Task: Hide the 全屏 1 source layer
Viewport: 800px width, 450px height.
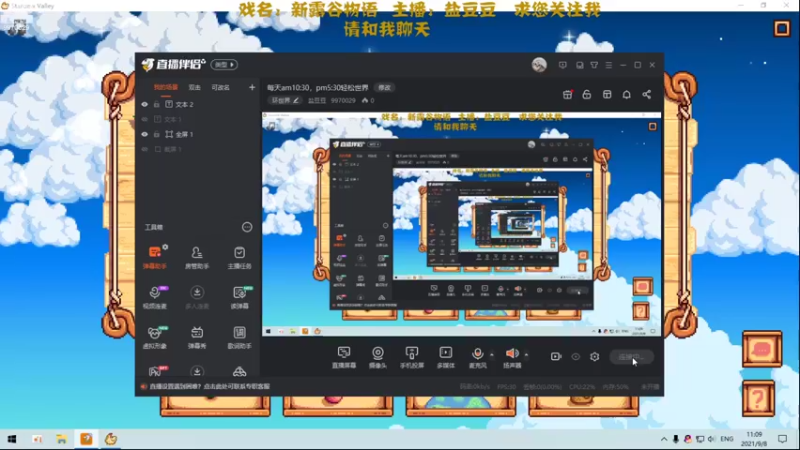Action: pyautogui.click(x=144, y=134)
